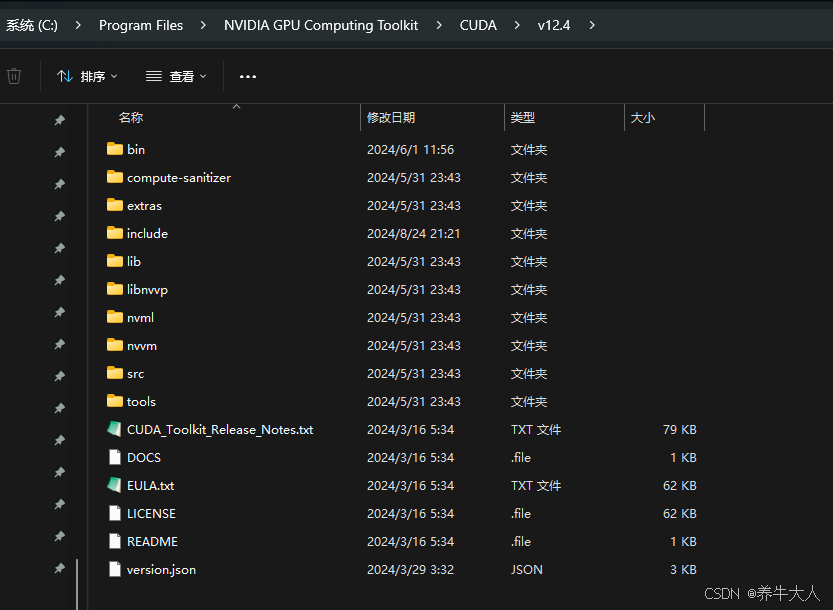This screenshot has width=833, height=610.
Task: Click pin icon beside the bin row
Action: click(x=60, y=152)
